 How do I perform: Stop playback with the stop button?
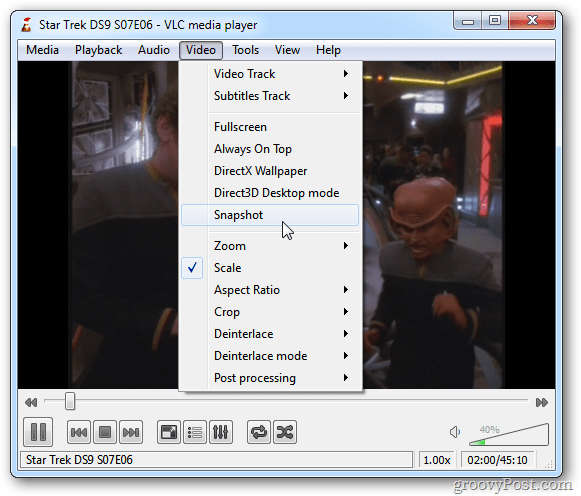coord(105,432)
